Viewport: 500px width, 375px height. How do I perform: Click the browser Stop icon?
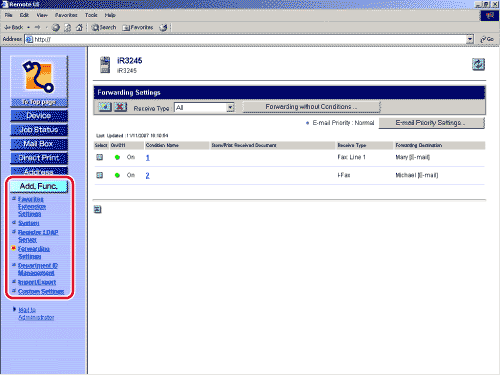tap(56, 28)
